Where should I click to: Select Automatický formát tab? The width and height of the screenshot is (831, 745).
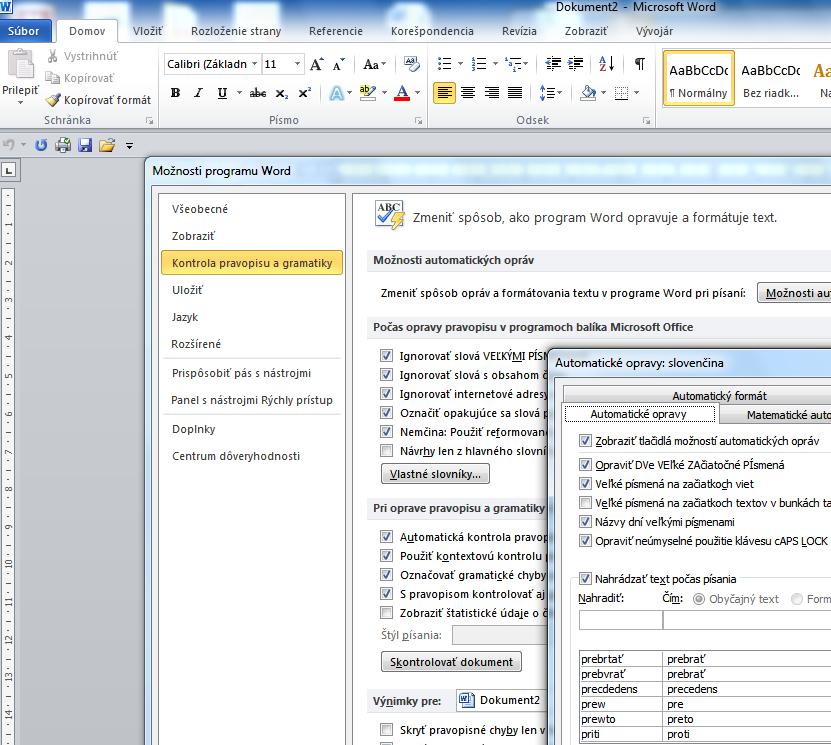click(719, 396)
